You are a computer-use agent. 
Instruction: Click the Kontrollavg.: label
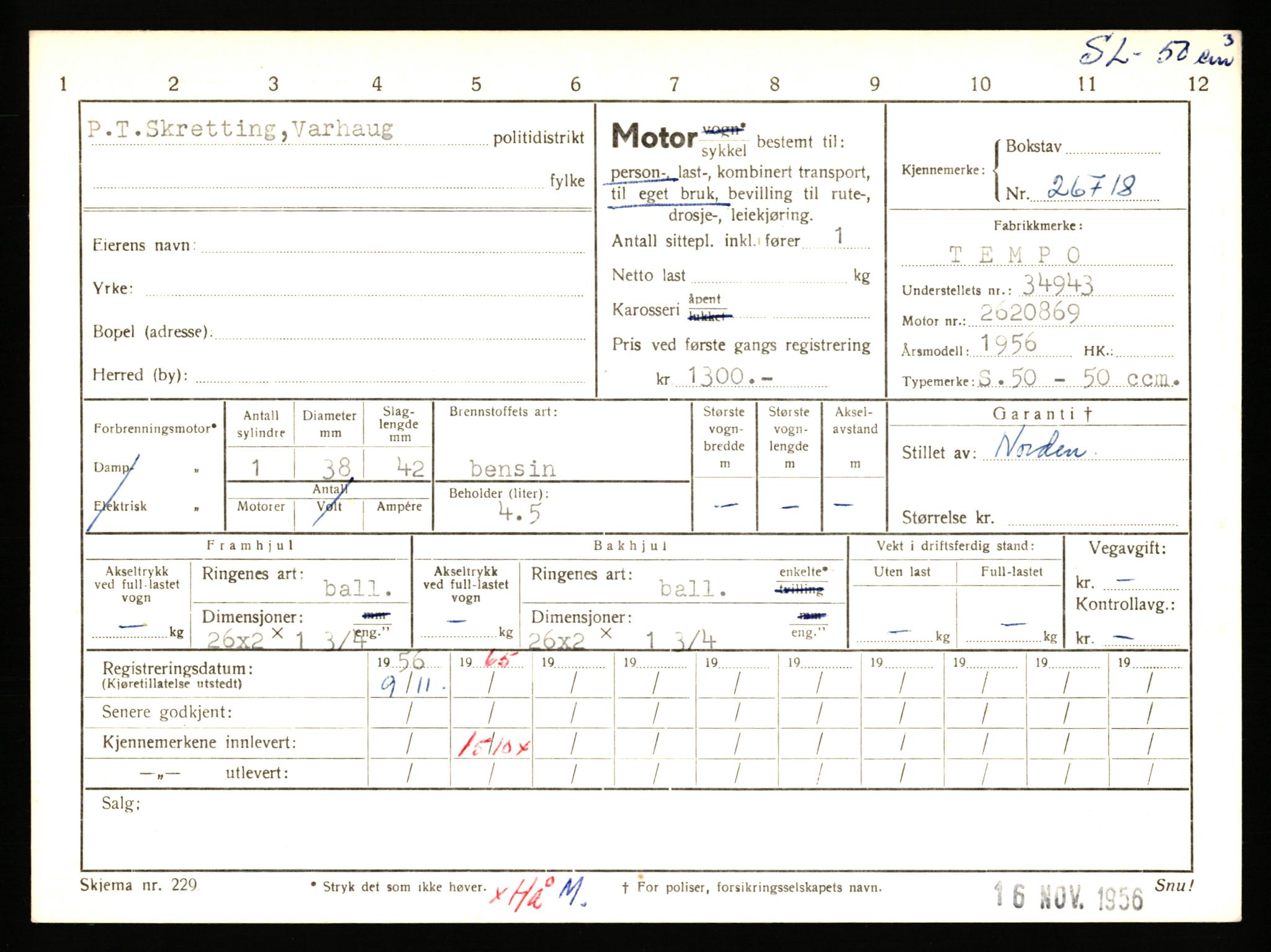(1125, 604)
